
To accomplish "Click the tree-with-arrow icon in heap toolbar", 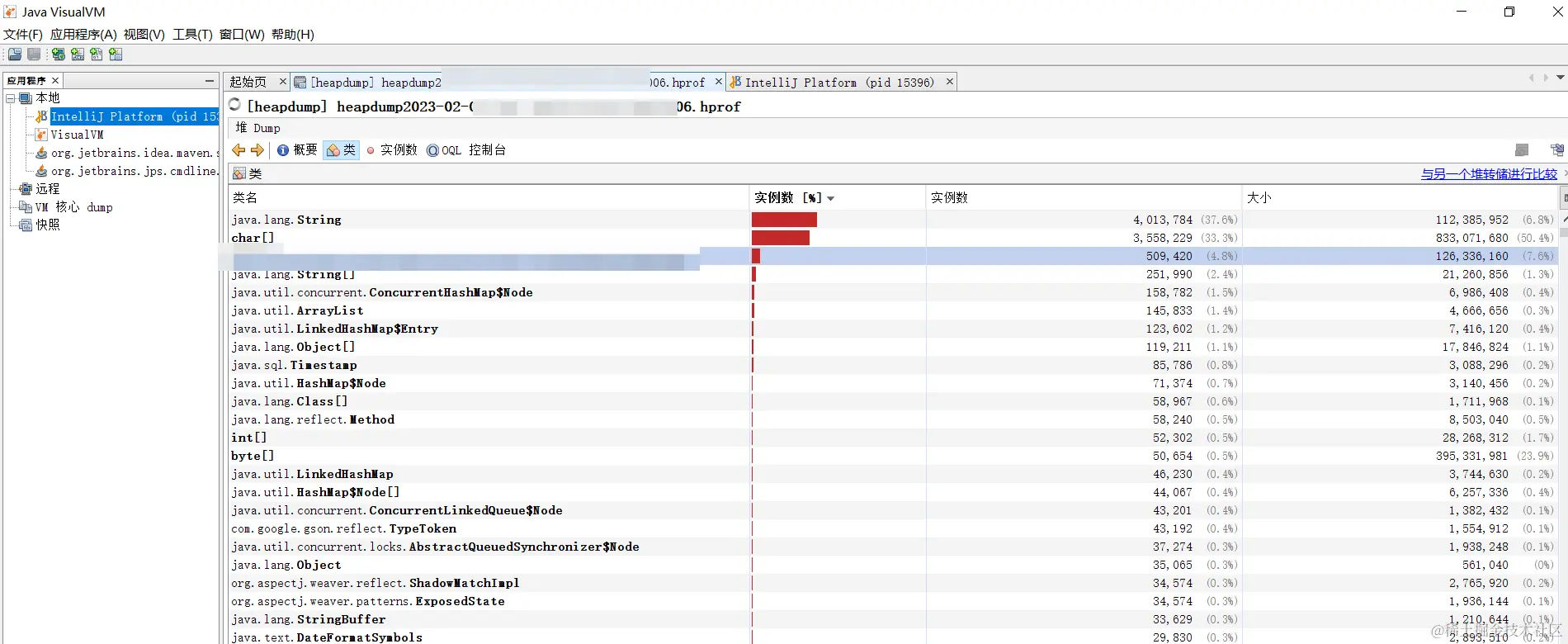I will (1557, 149).
